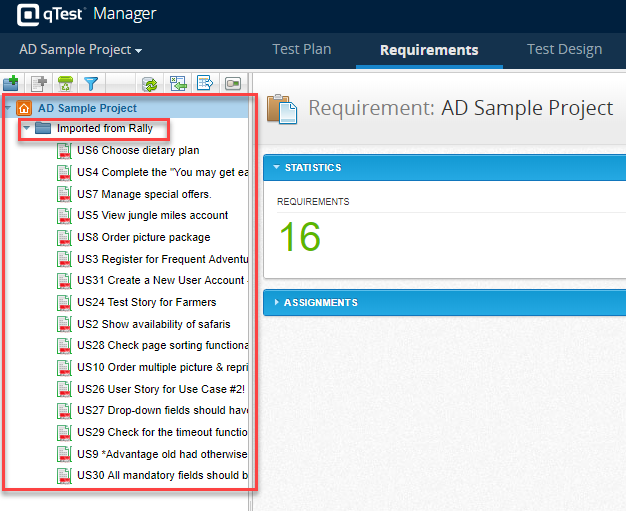
Task: Click the rightmost toolbar toggle icon
Action: 232,84
